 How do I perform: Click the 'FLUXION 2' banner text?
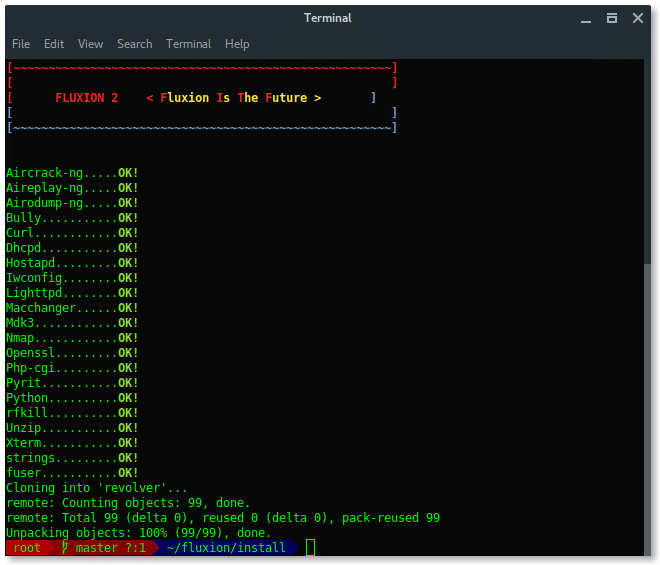pos(87,98)
